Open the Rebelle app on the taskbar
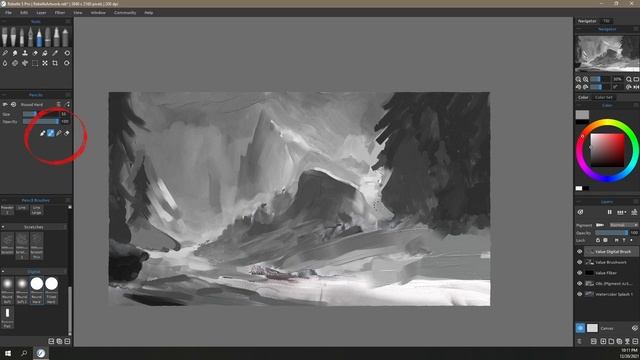Viewport: 640px width, 360px height. pyautogui.click(x=40, y=353)
